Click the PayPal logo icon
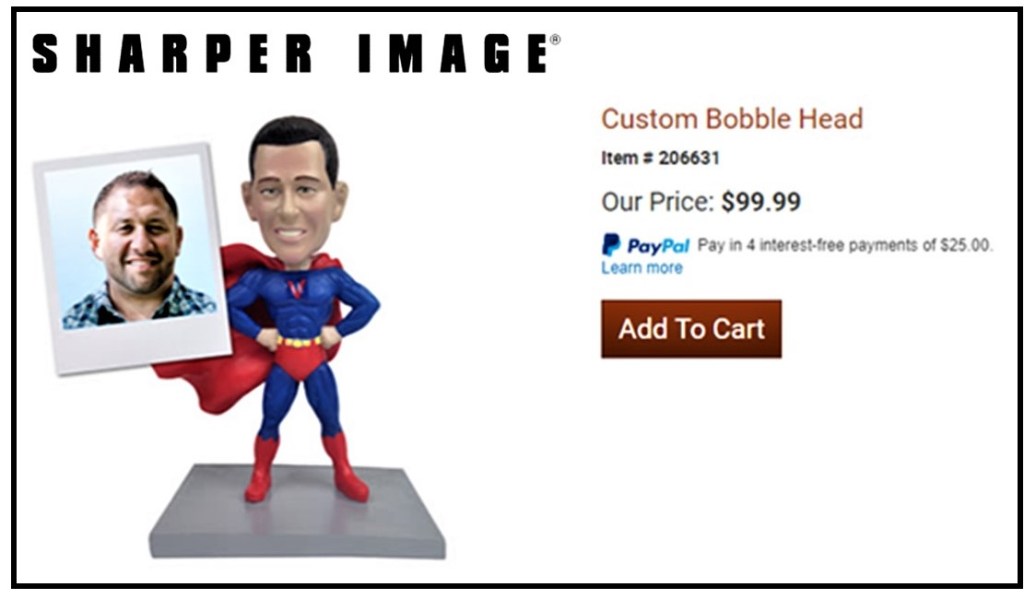This screenshot has width=1024, height=599. click(611, 245)
